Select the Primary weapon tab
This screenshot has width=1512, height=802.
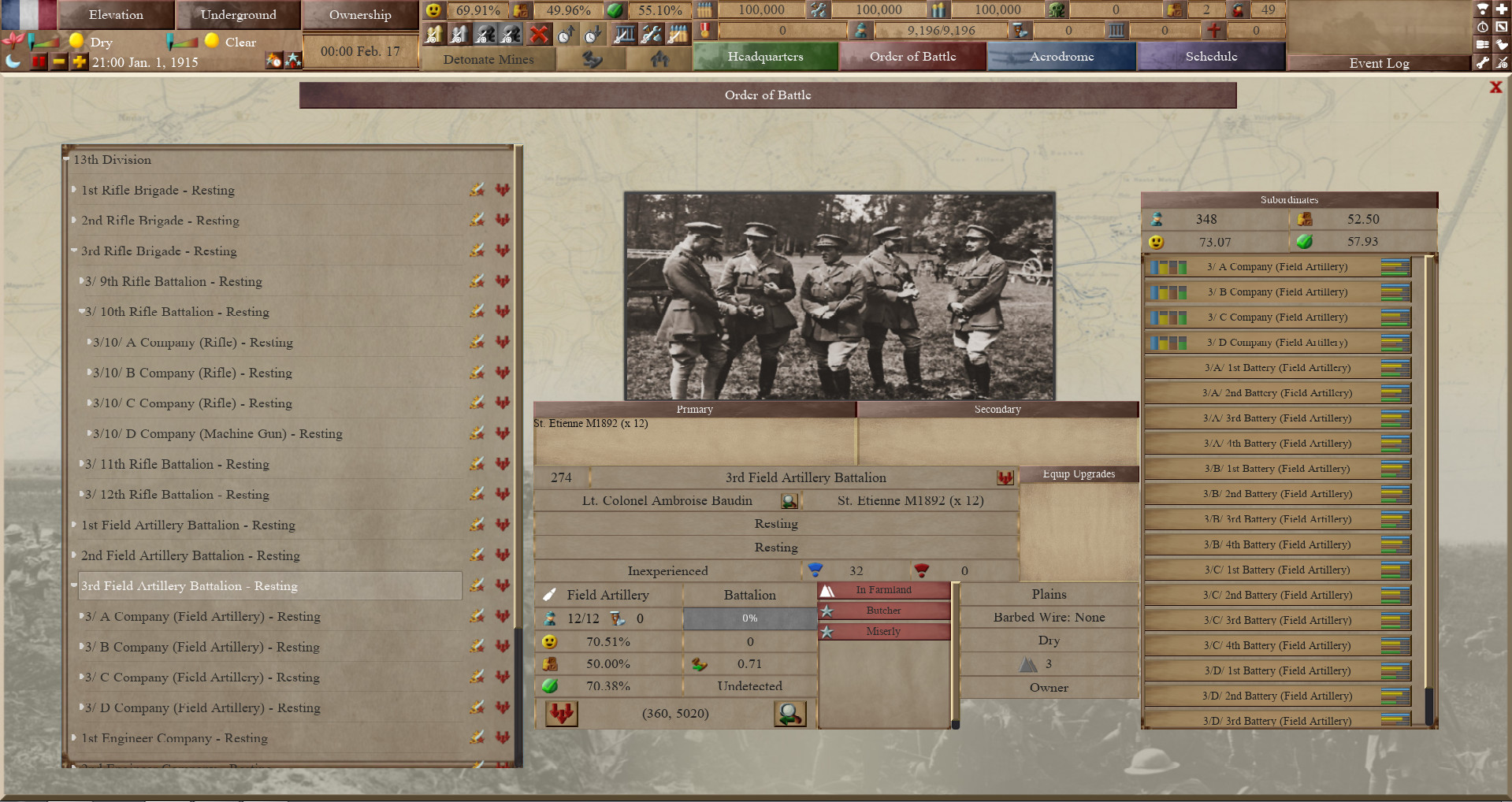694,410
